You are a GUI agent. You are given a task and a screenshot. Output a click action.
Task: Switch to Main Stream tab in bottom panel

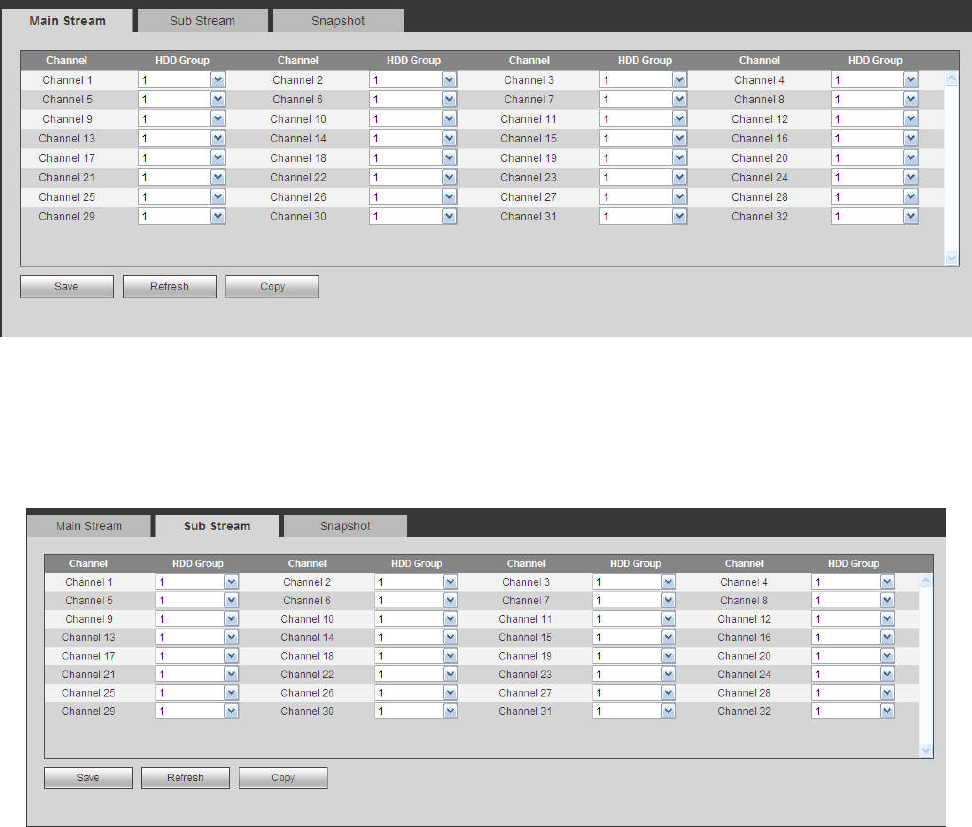point(89,526)
